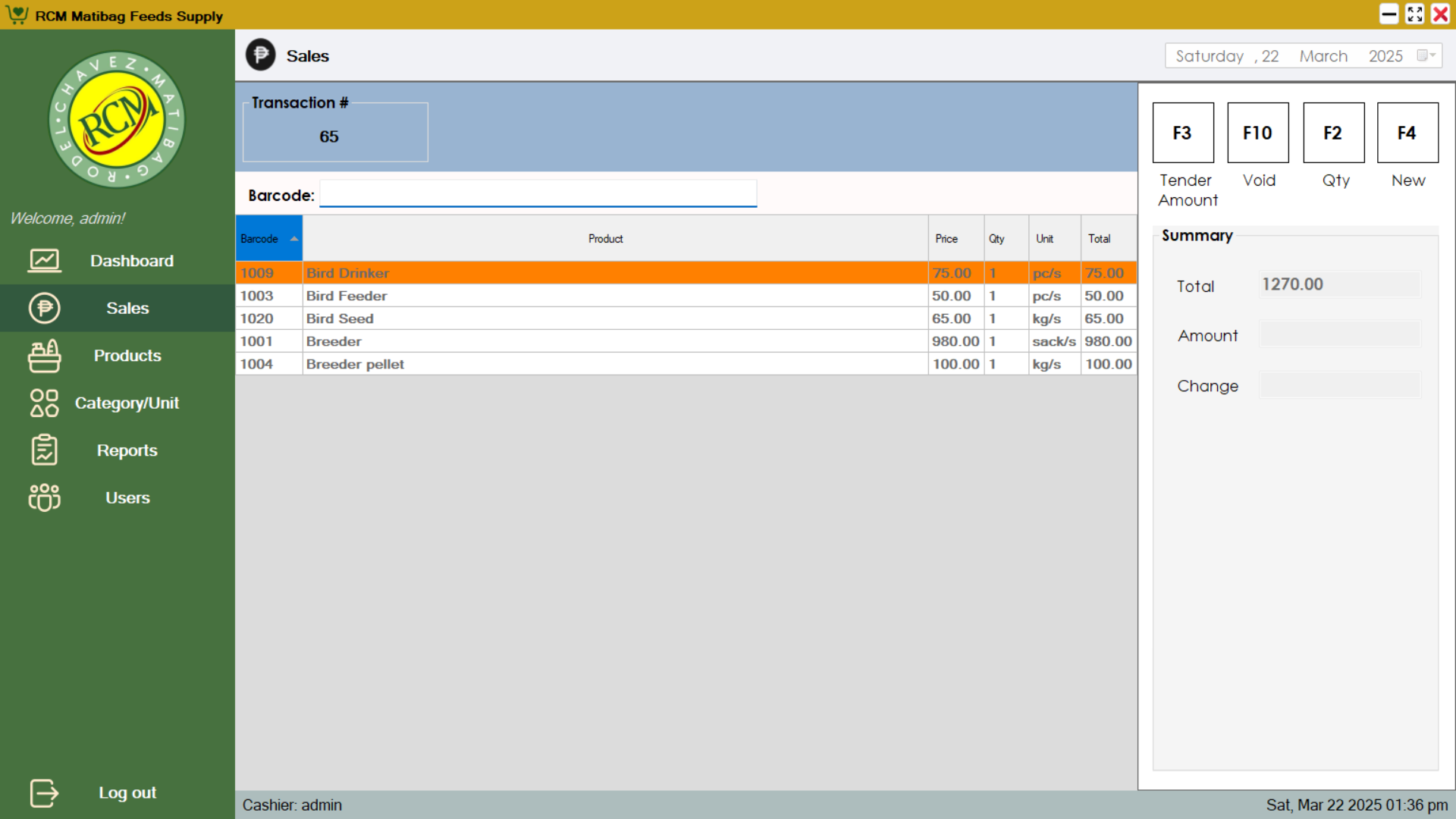
Task: Click the peso icon beside Sales header
Action: 261,55
